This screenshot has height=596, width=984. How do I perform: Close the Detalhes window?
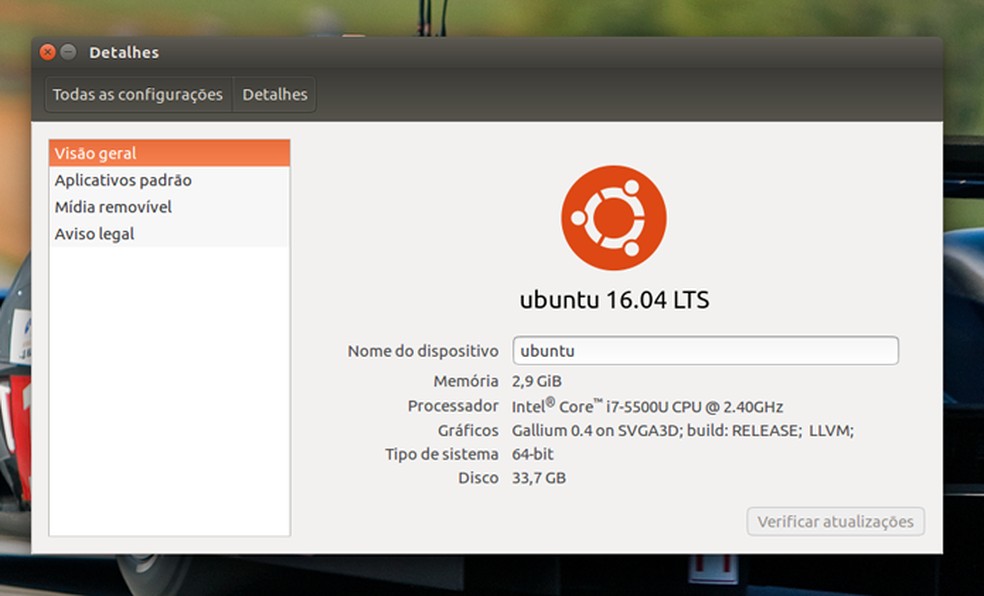[48, 52]
